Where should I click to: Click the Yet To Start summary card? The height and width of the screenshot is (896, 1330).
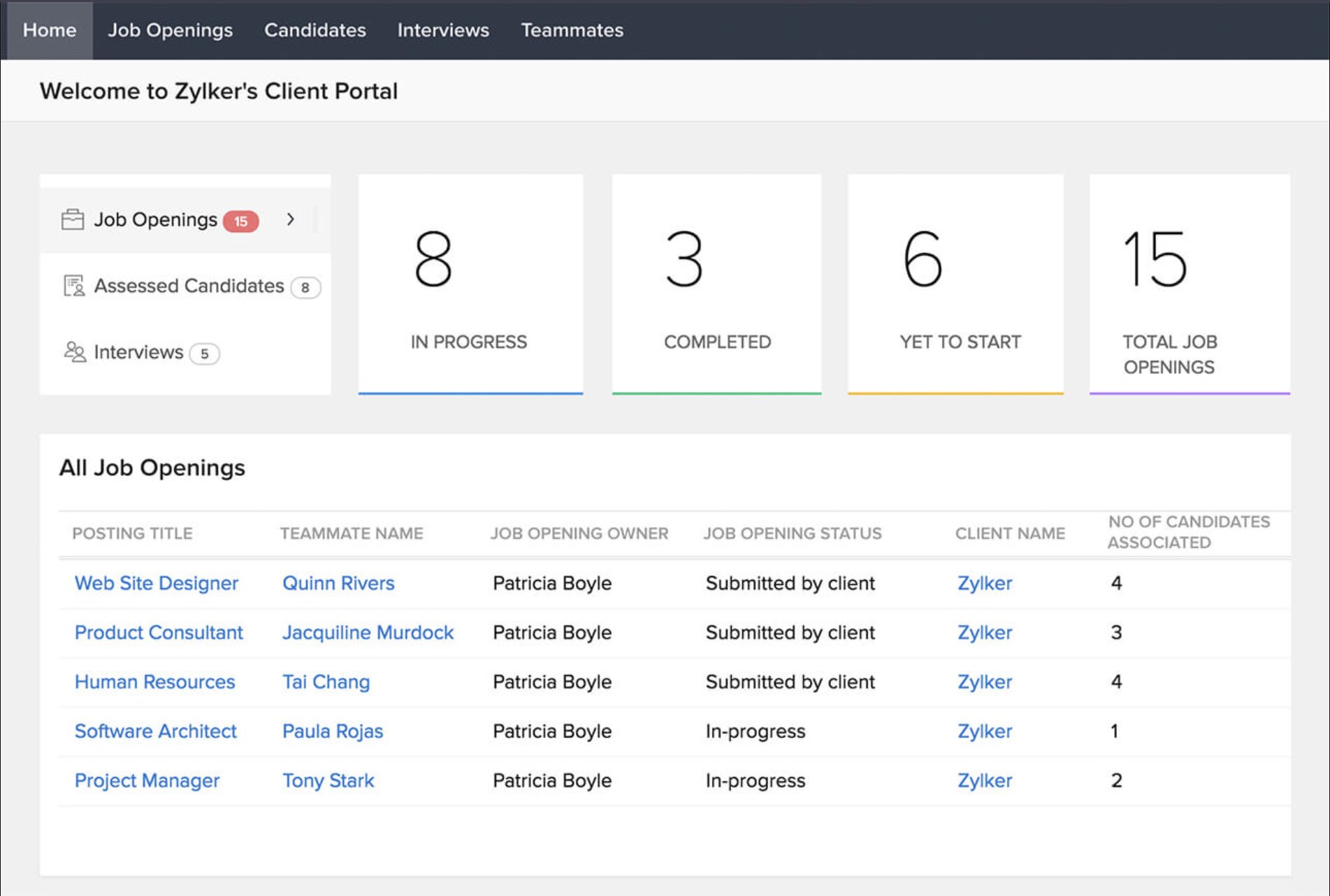pos(955,284)
